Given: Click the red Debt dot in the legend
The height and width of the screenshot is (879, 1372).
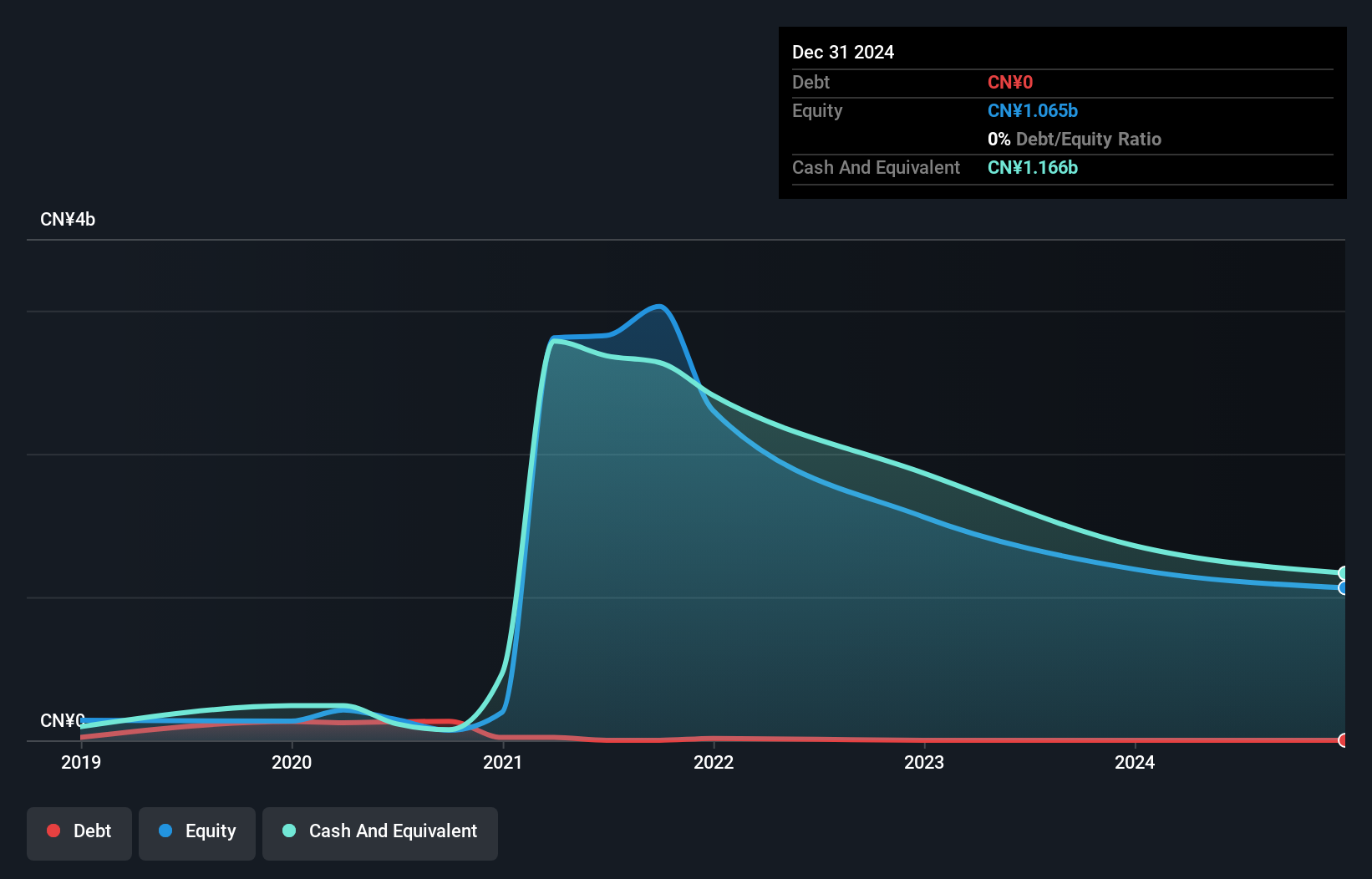Looking at the screenshot, I should click(x=53, y=831).
